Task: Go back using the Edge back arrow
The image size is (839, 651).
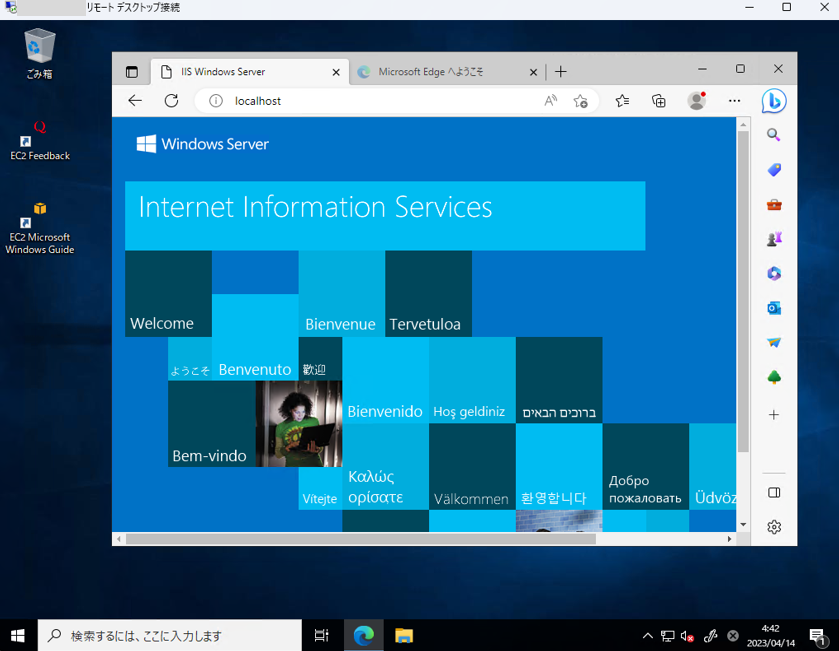Action: click(135, 101)
